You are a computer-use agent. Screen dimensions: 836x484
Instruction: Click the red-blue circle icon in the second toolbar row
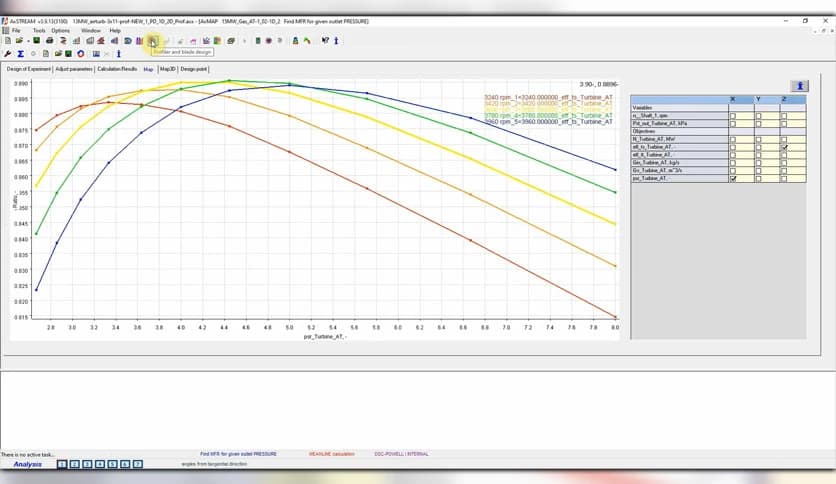[81, 54]
